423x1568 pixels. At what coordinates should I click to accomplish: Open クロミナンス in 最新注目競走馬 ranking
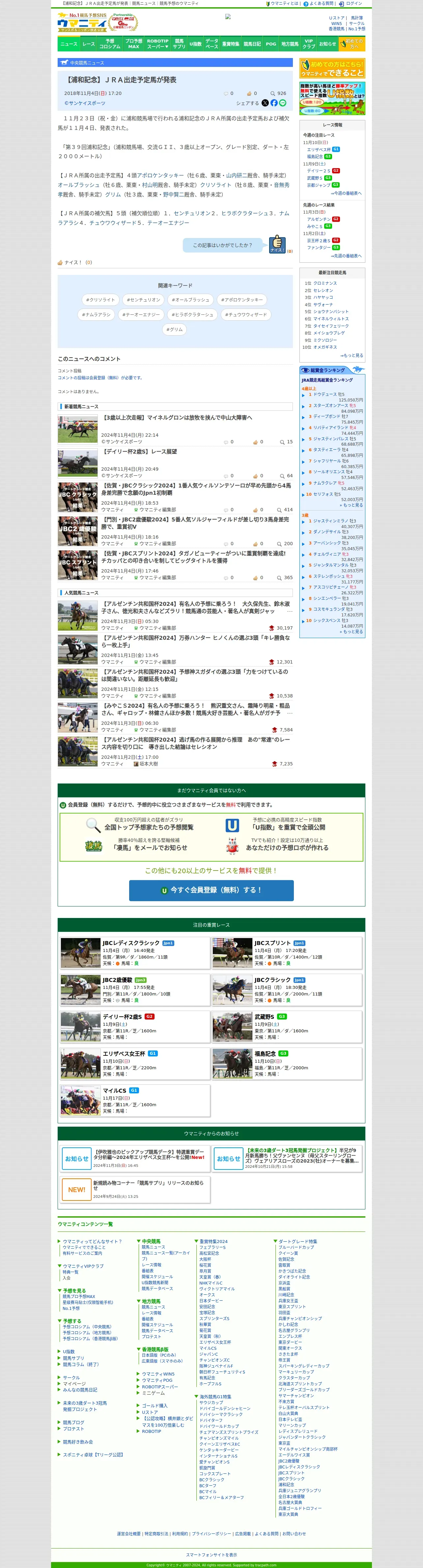pyautogui.click(x=325, y=283)
